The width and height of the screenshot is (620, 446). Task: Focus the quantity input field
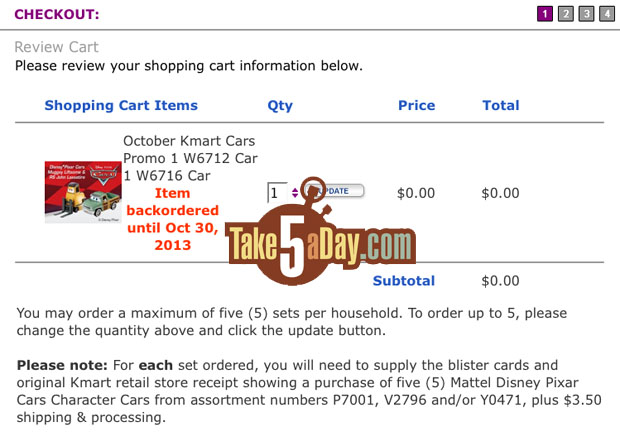tap(278, 193)
